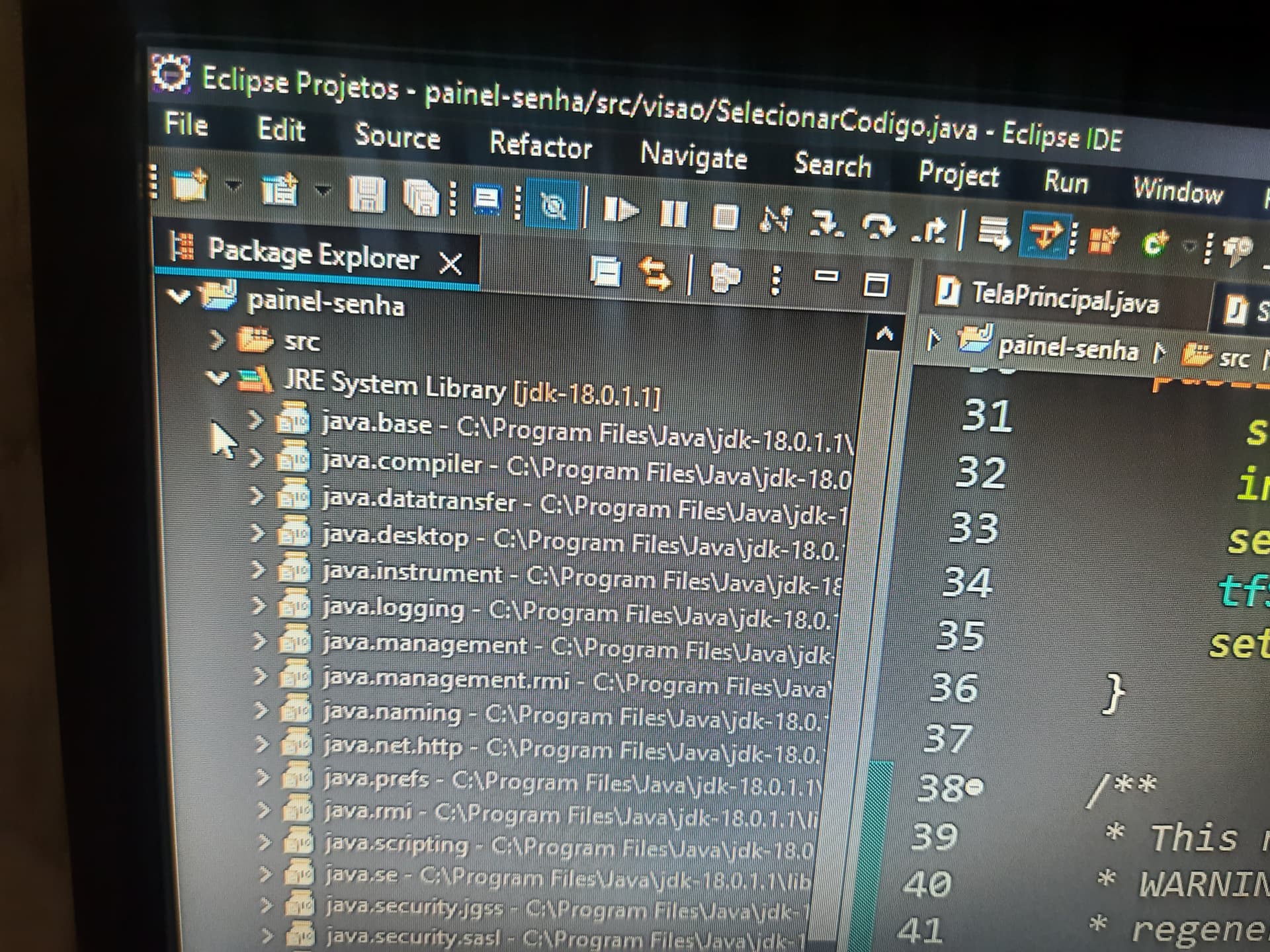This screenshot has height=952, width=1270.
Task: Click painel-senha in the editor breadcrumb
Action: click(x=1067, y=347)
